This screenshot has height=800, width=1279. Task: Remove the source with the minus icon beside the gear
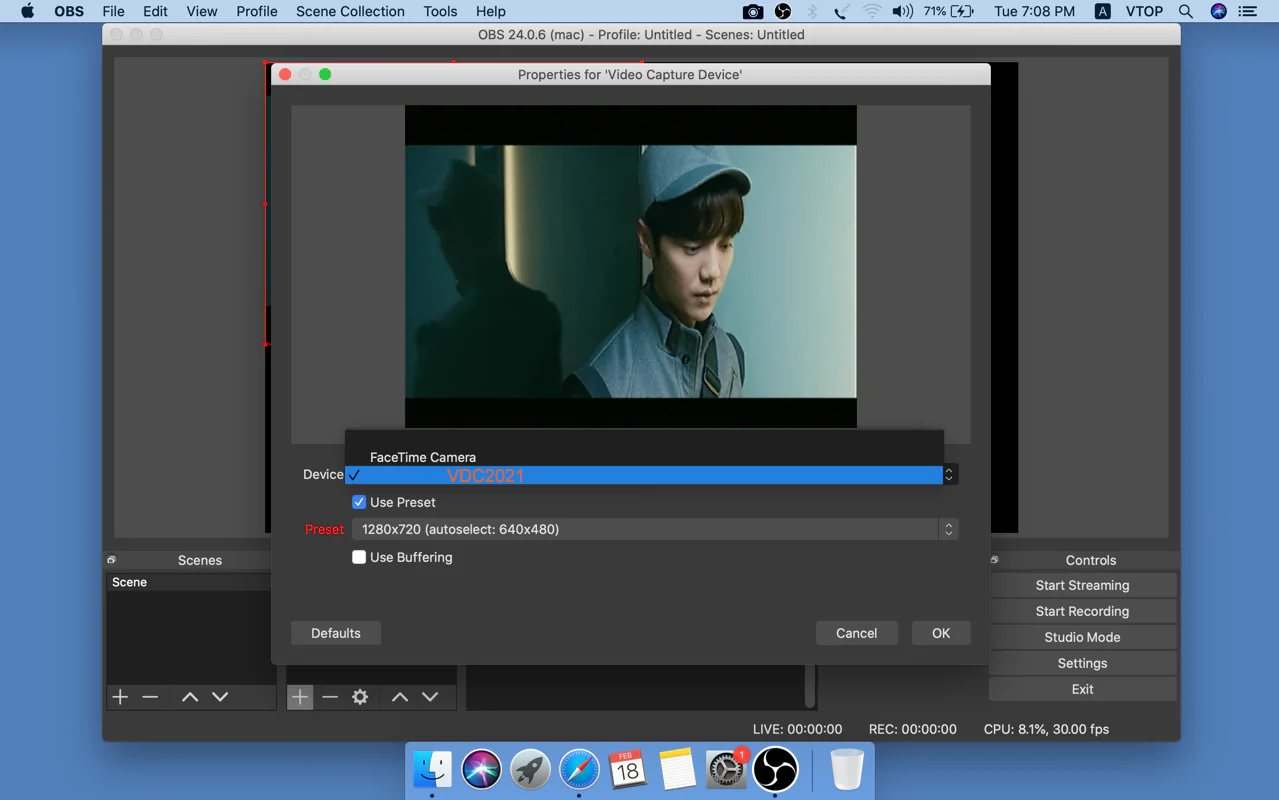tap(330, 697)
